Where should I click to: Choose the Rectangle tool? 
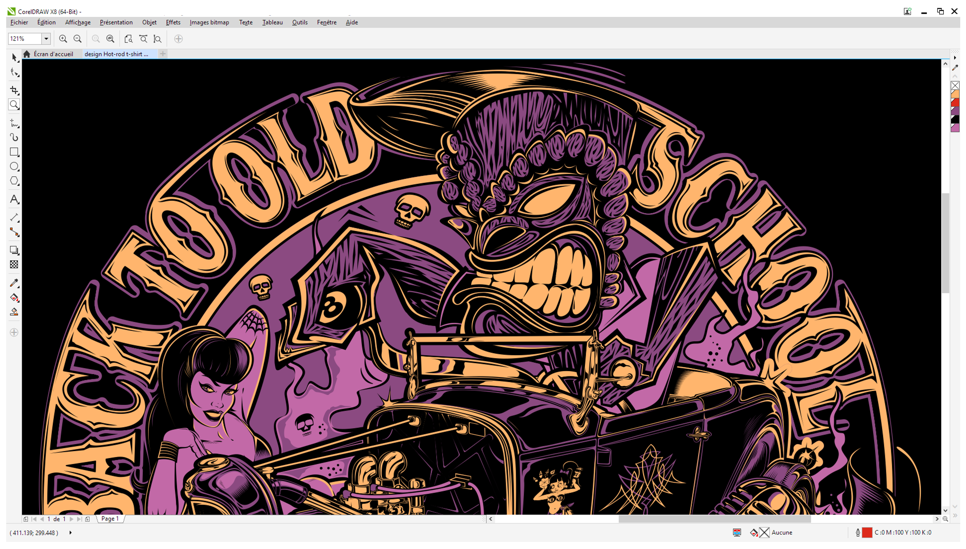[14, 152]
